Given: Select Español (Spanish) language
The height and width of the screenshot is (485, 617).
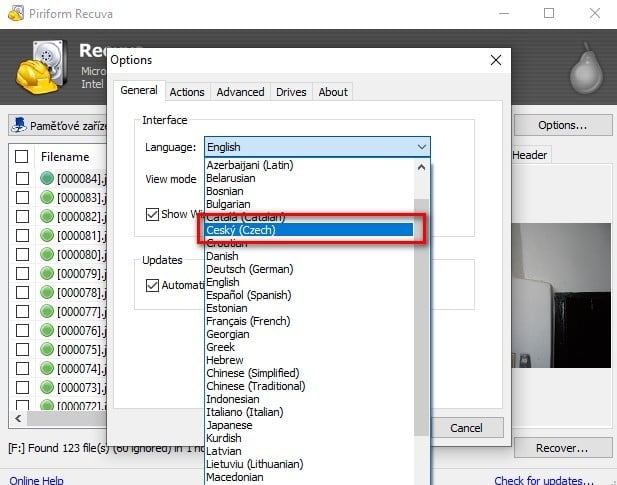Looking at the screenshot, I should (x=309, y=295).
